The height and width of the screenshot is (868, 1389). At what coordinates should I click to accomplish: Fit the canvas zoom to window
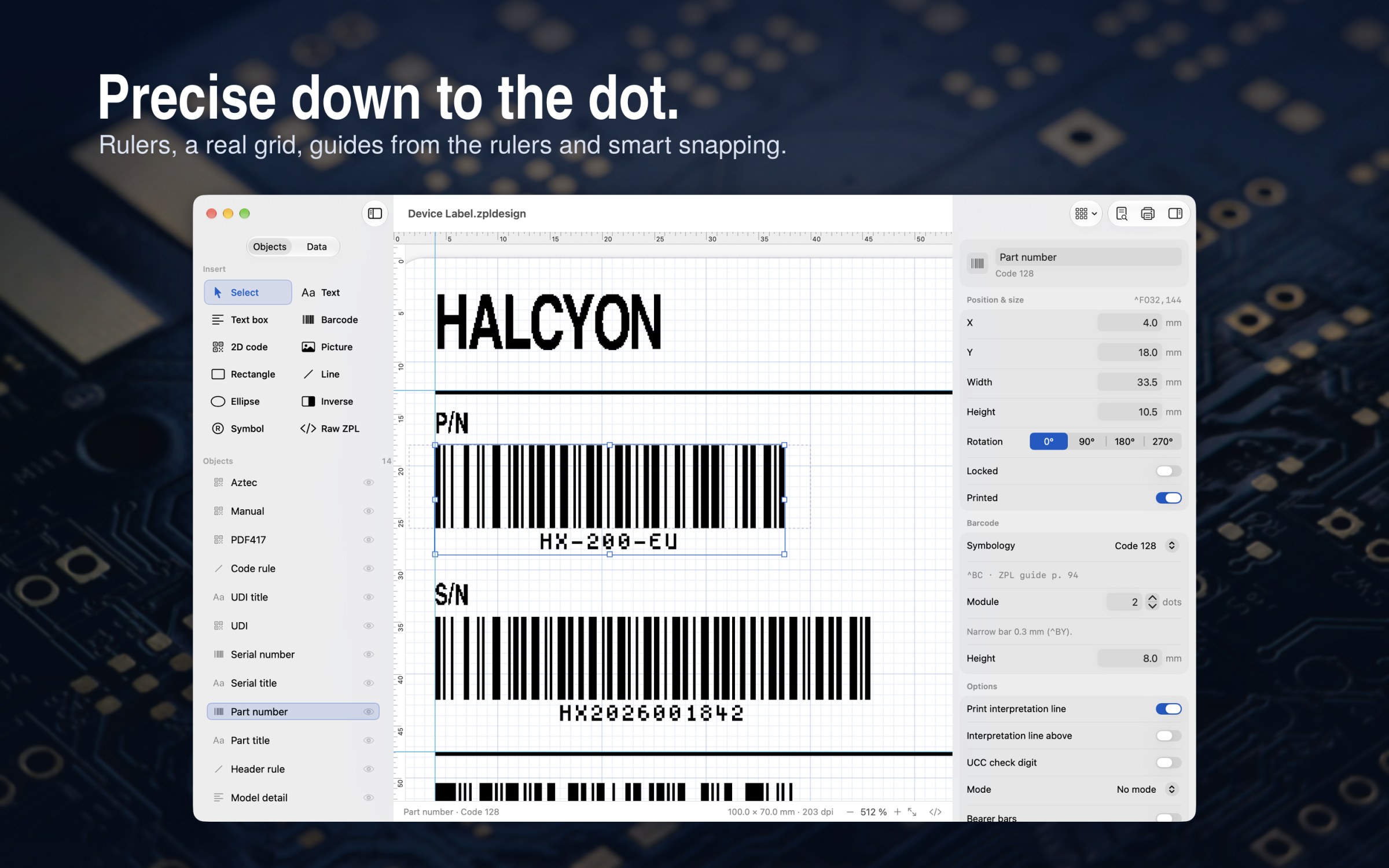tap(912, 812)
